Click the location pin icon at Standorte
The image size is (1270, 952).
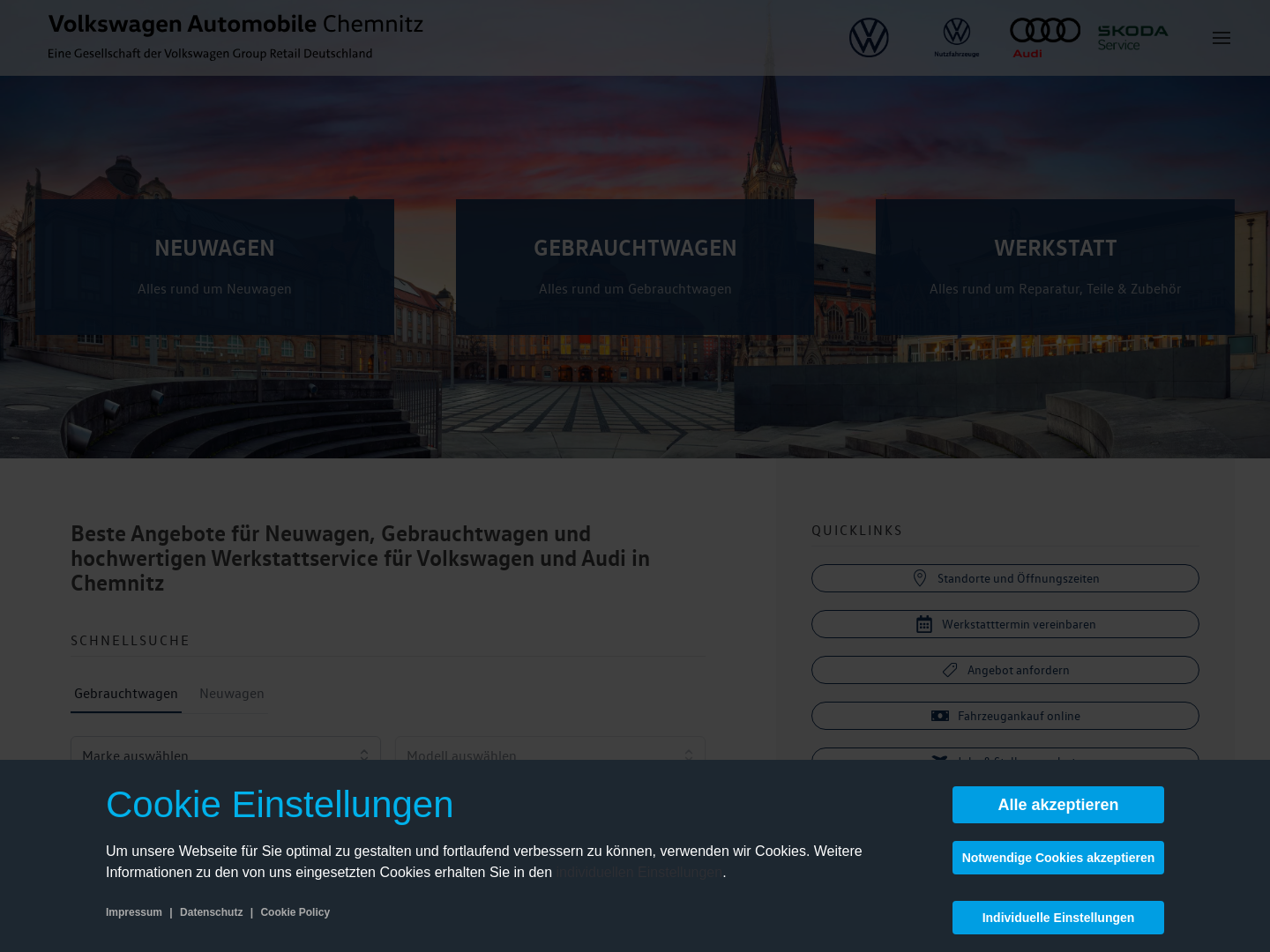[x=920, y=578]
